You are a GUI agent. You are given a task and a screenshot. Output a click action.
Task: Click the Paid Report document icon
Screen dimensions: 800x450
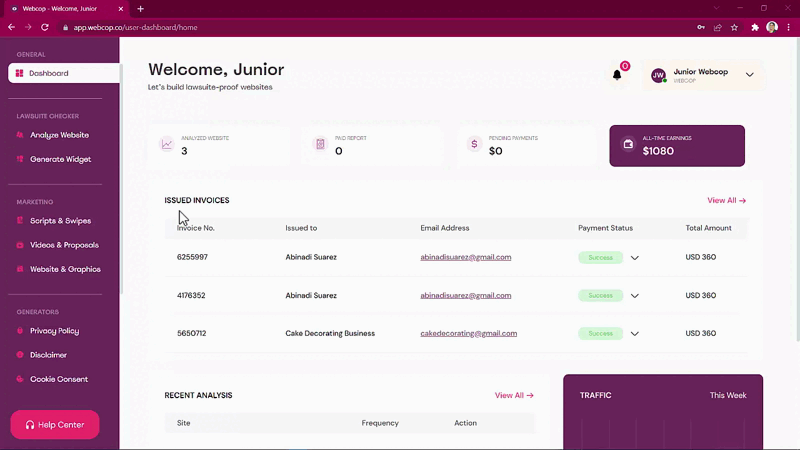320,144
